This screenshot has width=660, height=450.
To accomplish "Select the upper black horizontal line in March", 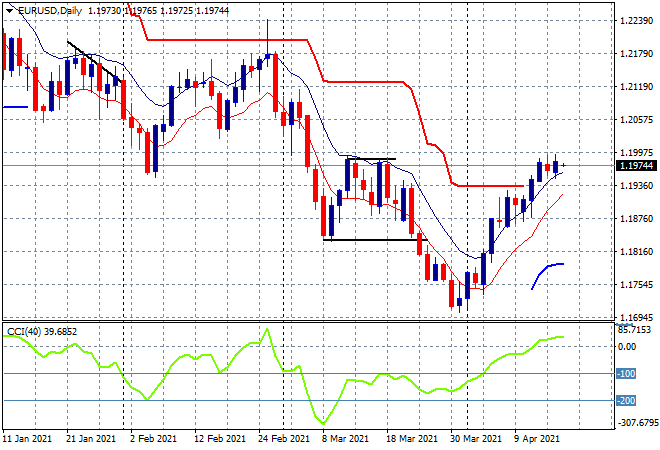I will click(x=371, y=159).
